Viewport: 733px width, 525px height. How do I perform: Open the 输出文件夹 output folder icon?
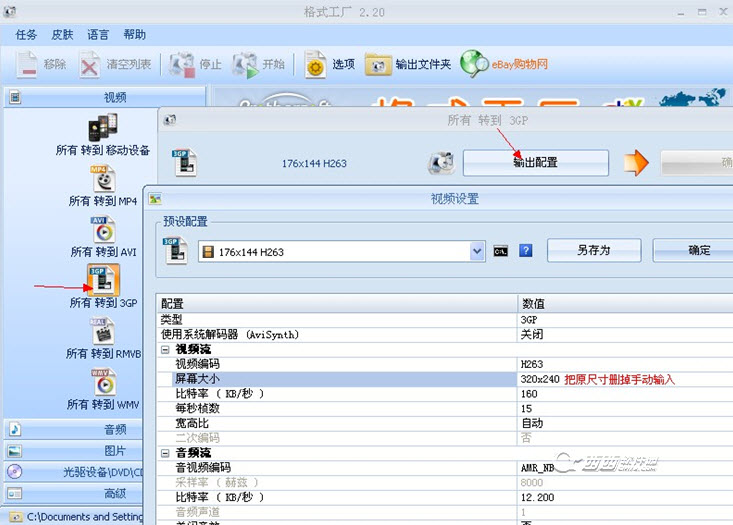click(x=378, y=65)
